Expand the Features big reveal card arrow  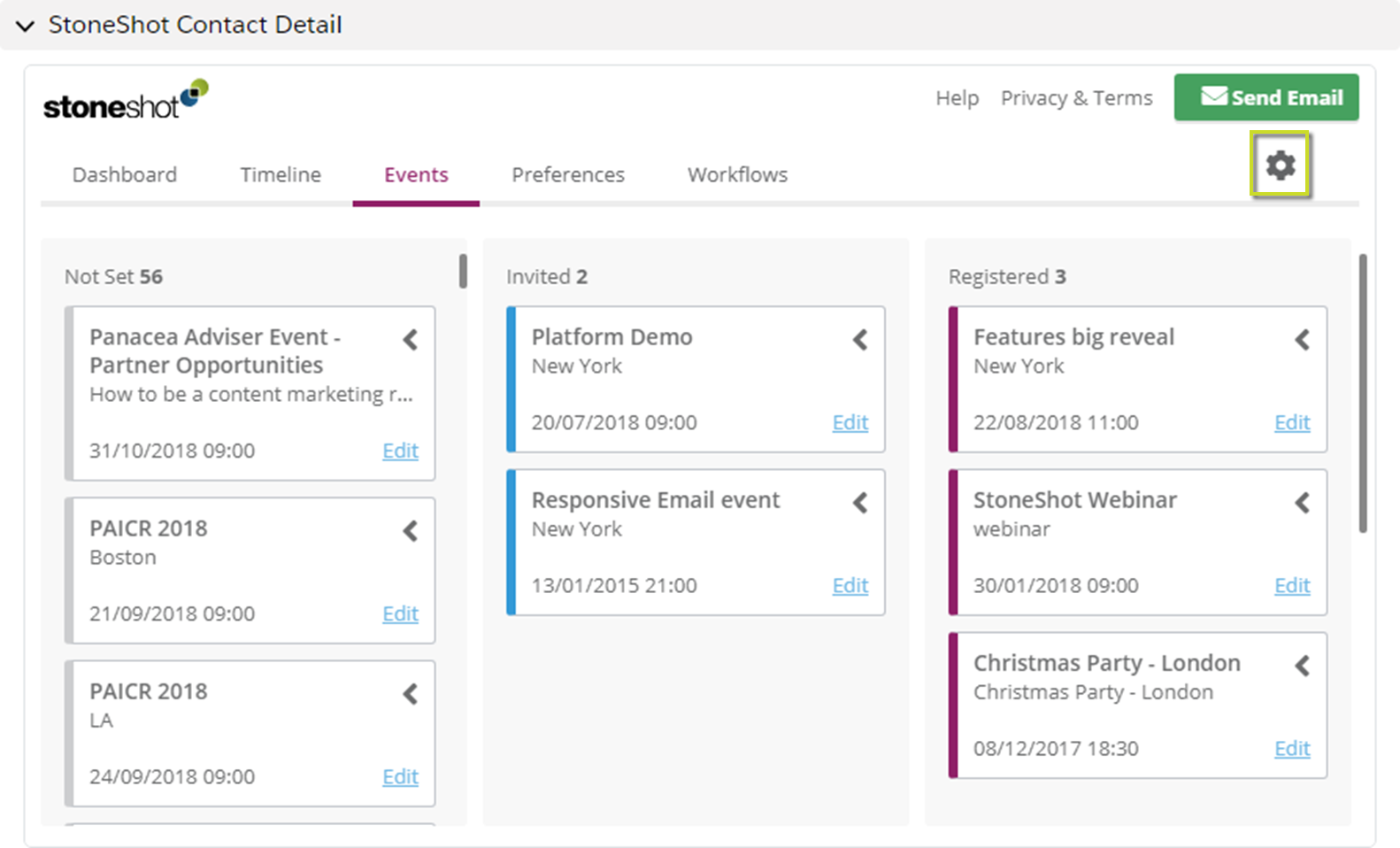pyautogui.click(x=1303, y=339)
